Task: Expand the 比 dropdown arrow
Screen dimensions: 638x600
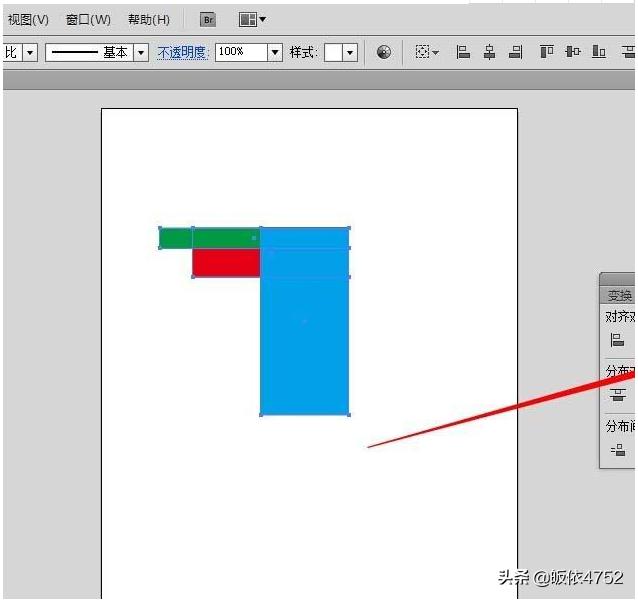Action: (30, 52)
